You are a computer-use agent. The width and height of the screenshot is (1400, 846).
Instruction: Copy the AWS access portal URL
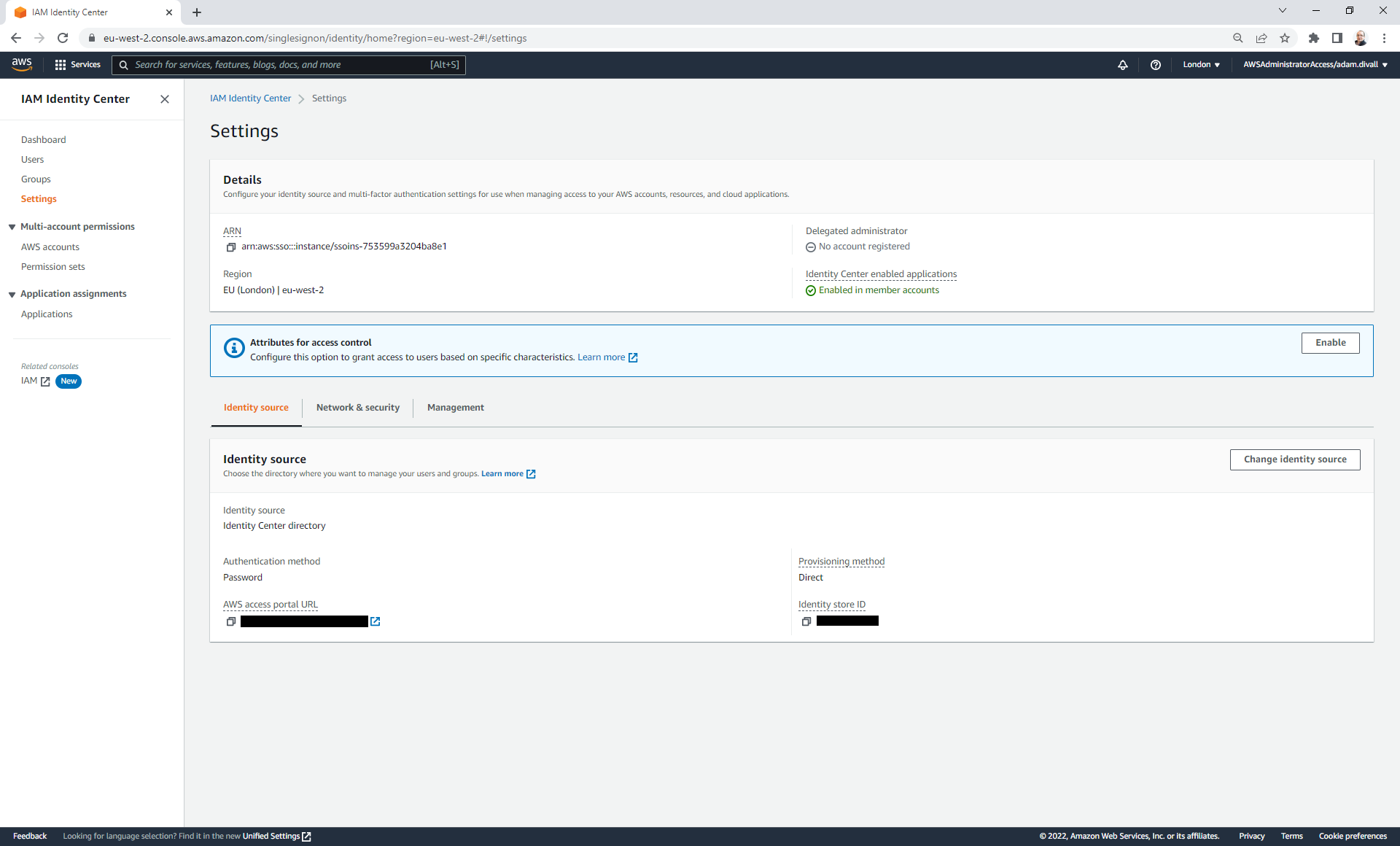[x=231, y=621]
